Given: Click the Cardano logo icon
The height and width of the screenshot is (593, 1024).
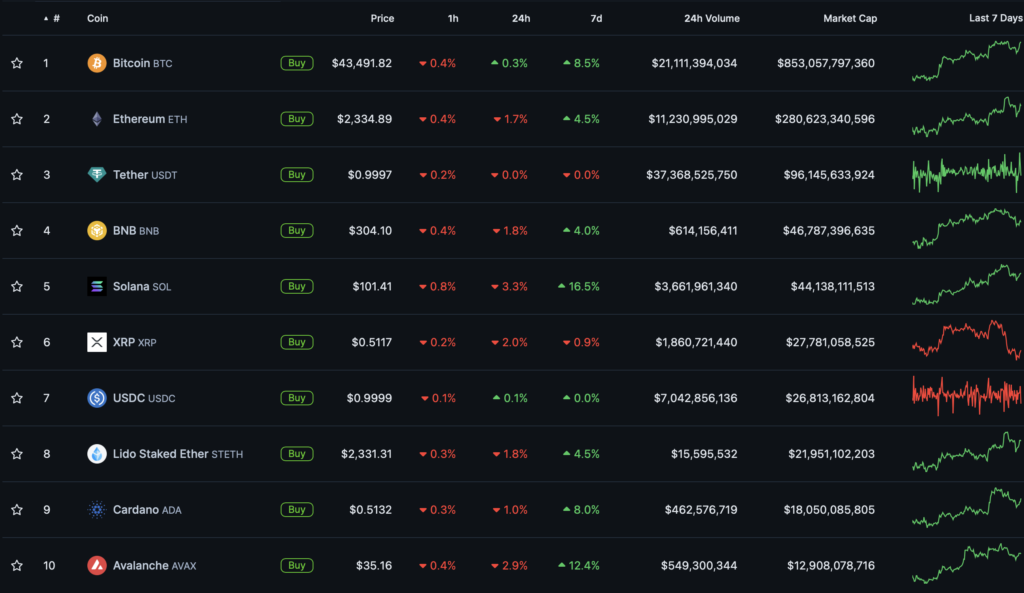Looking at the screenshot, I should pyautogui.click(x=97, y=510).
